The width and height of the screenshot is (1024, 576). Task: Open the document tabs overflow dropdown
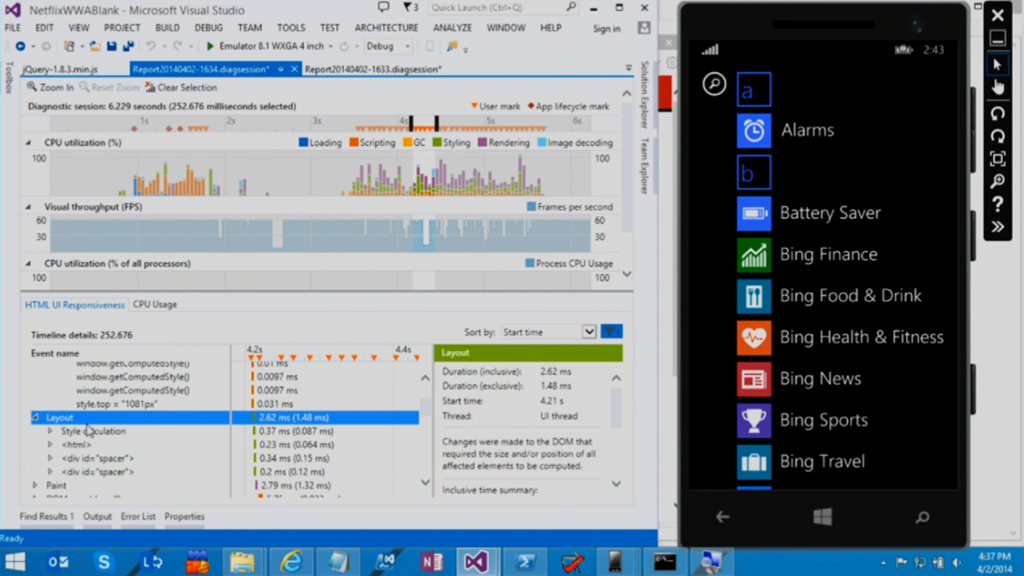click(628, 68)
